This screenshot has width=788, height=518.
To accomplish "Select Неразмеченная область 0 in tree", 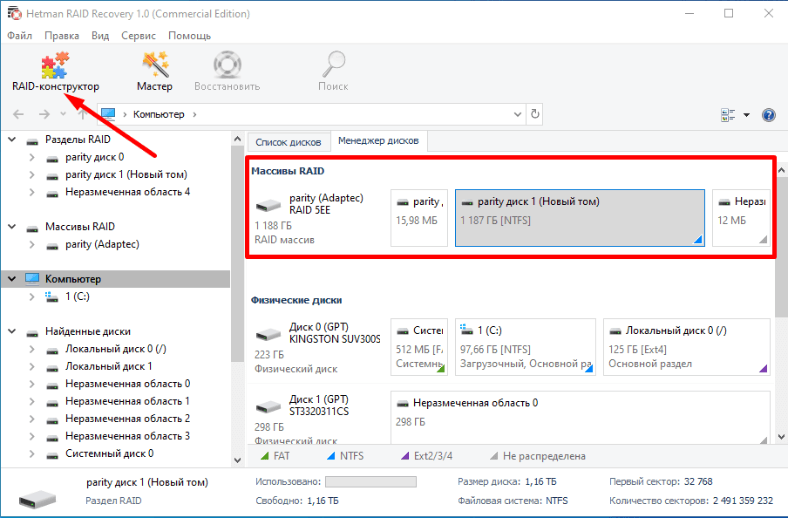I will click(128, 384).
